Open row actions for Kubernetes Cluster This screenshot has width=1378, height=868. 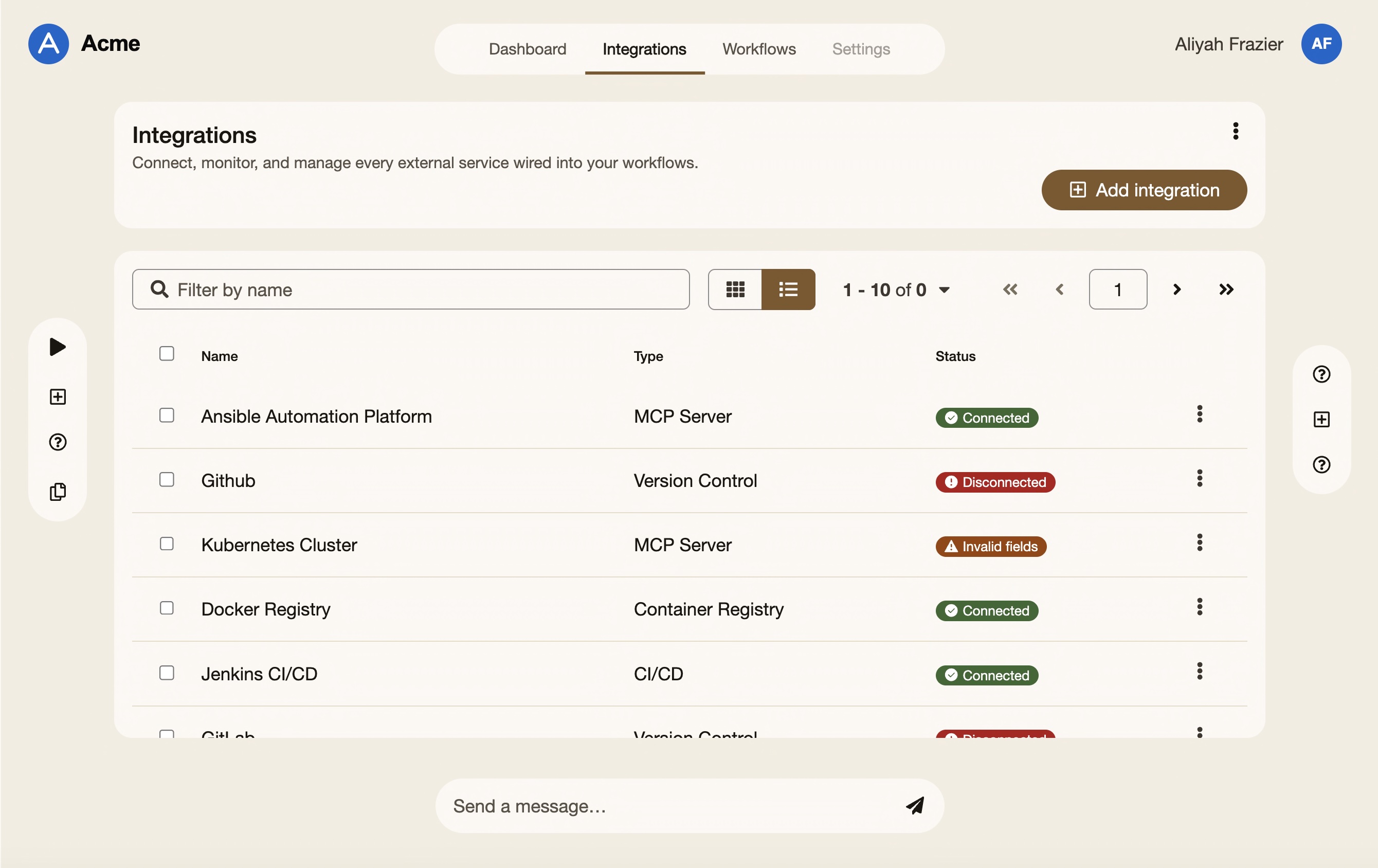[x=1200, y=542]
